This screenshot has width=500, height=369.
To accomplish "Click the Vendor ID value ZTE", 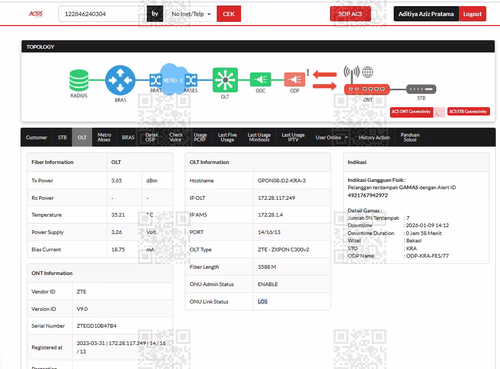I will (x=81, y=292).
